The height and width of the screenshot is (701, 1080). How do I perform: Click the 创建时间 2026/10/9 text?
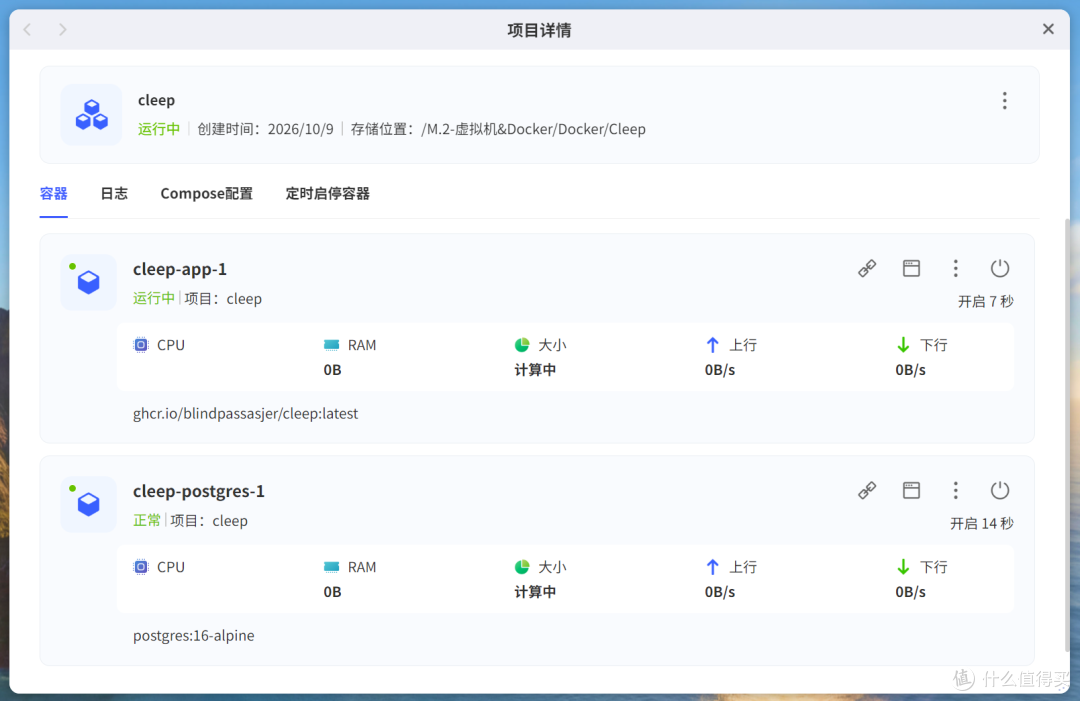tap(265, 129)
